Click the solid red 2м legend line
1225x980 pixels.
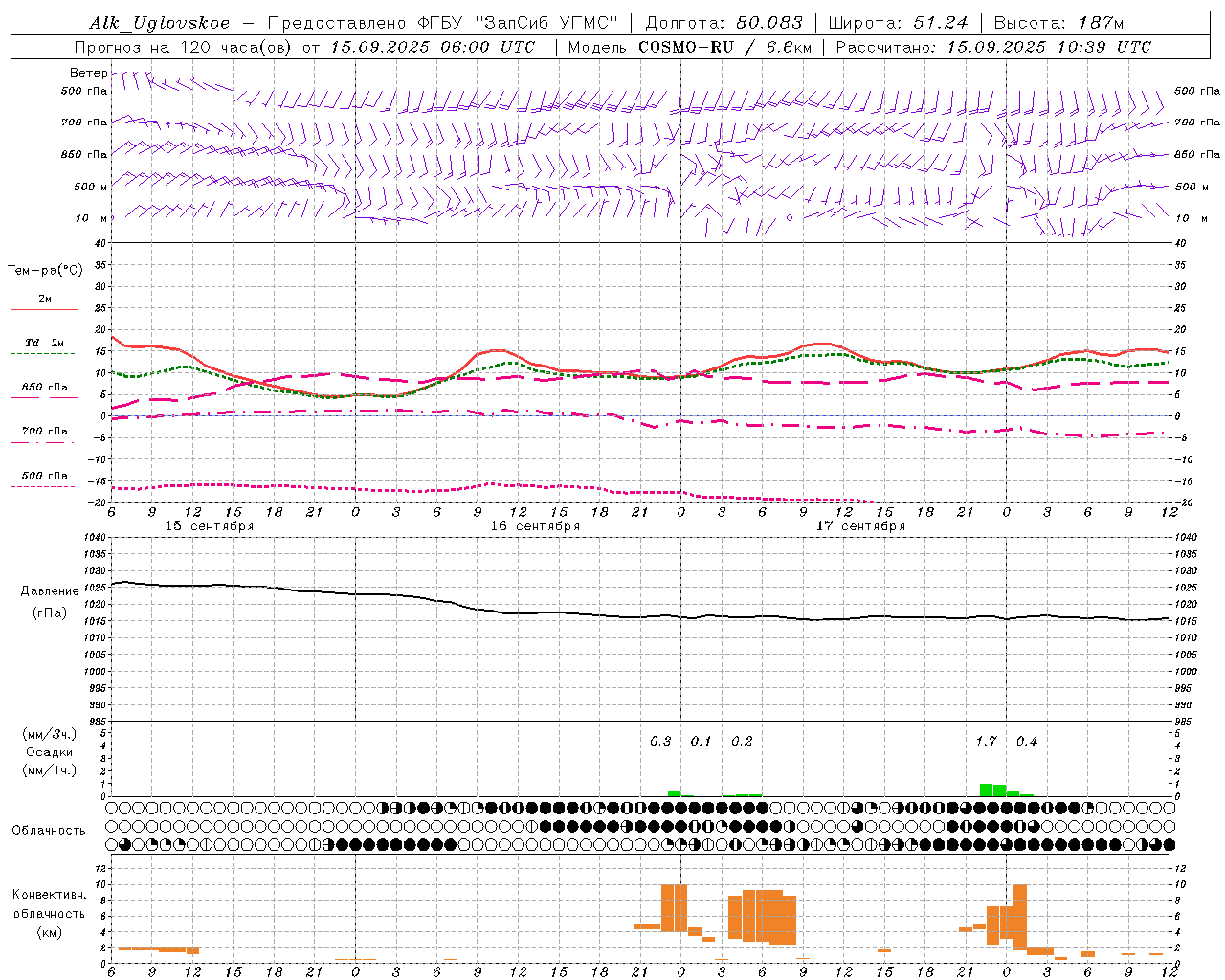(x=44, y=309)
